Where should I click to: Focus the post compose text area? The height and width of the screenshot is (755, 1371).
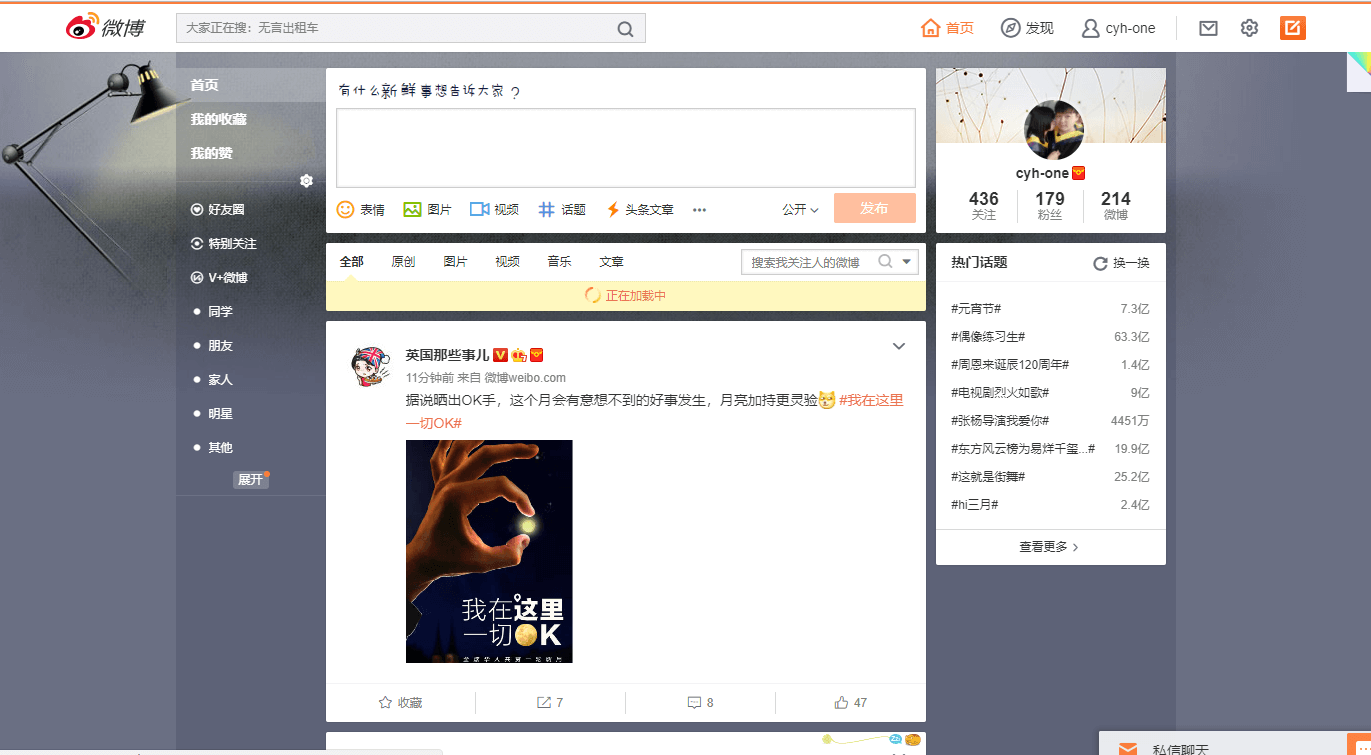pos(625,148)
